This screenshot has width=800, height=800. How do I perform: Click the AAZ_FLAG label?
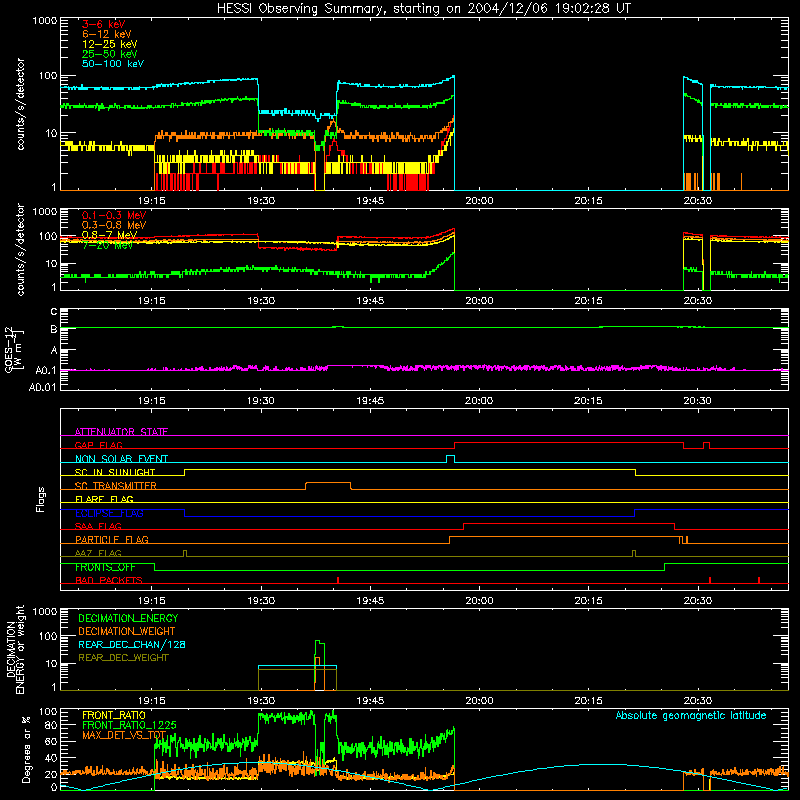tap(98, 553)
